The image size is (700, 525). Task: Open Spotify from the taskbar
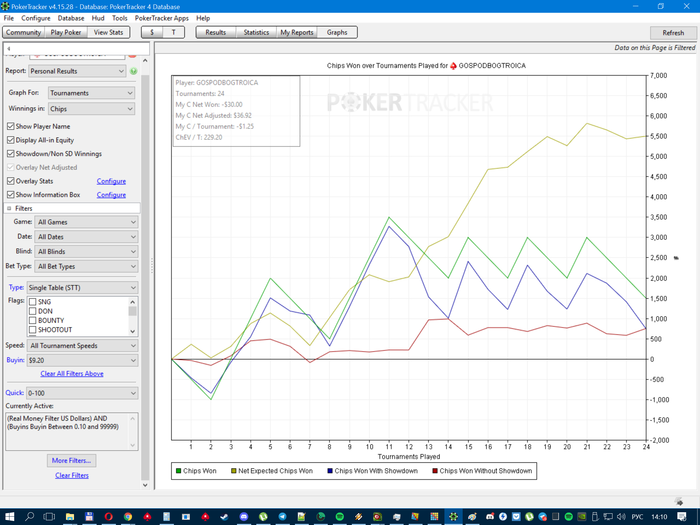(339, 517)
